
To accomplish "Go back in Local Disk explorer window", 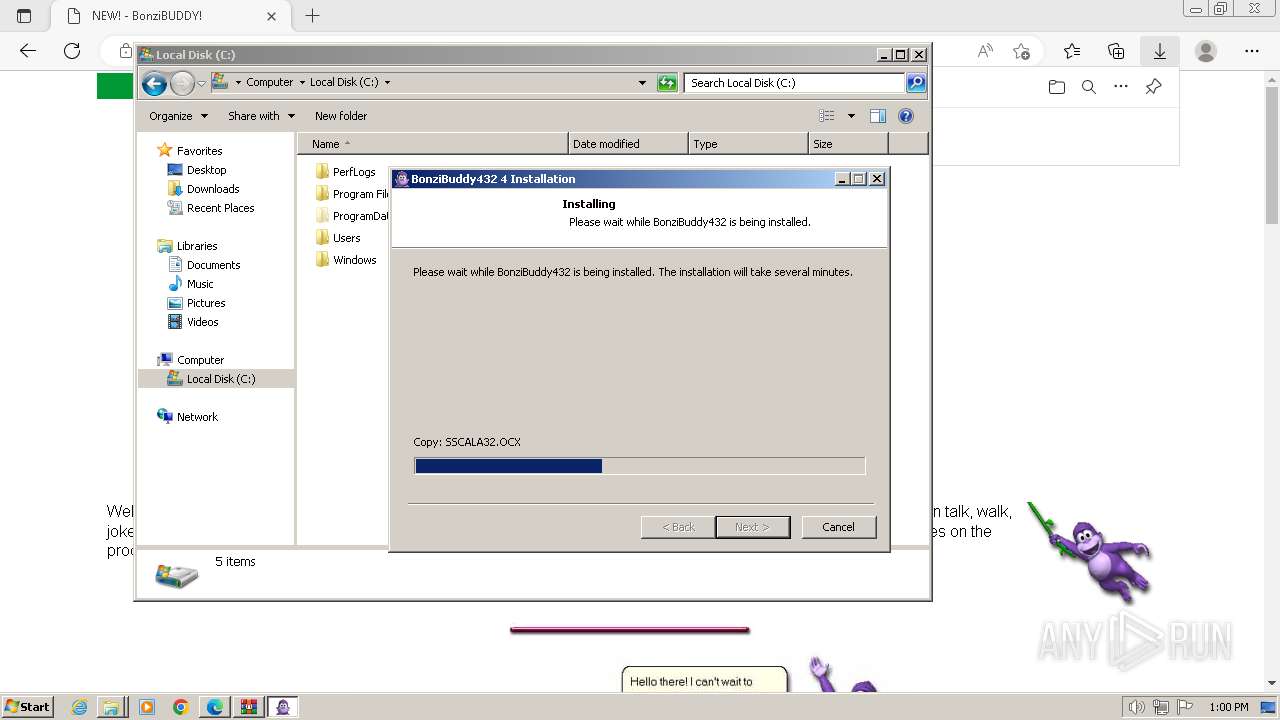I will 154,84.
